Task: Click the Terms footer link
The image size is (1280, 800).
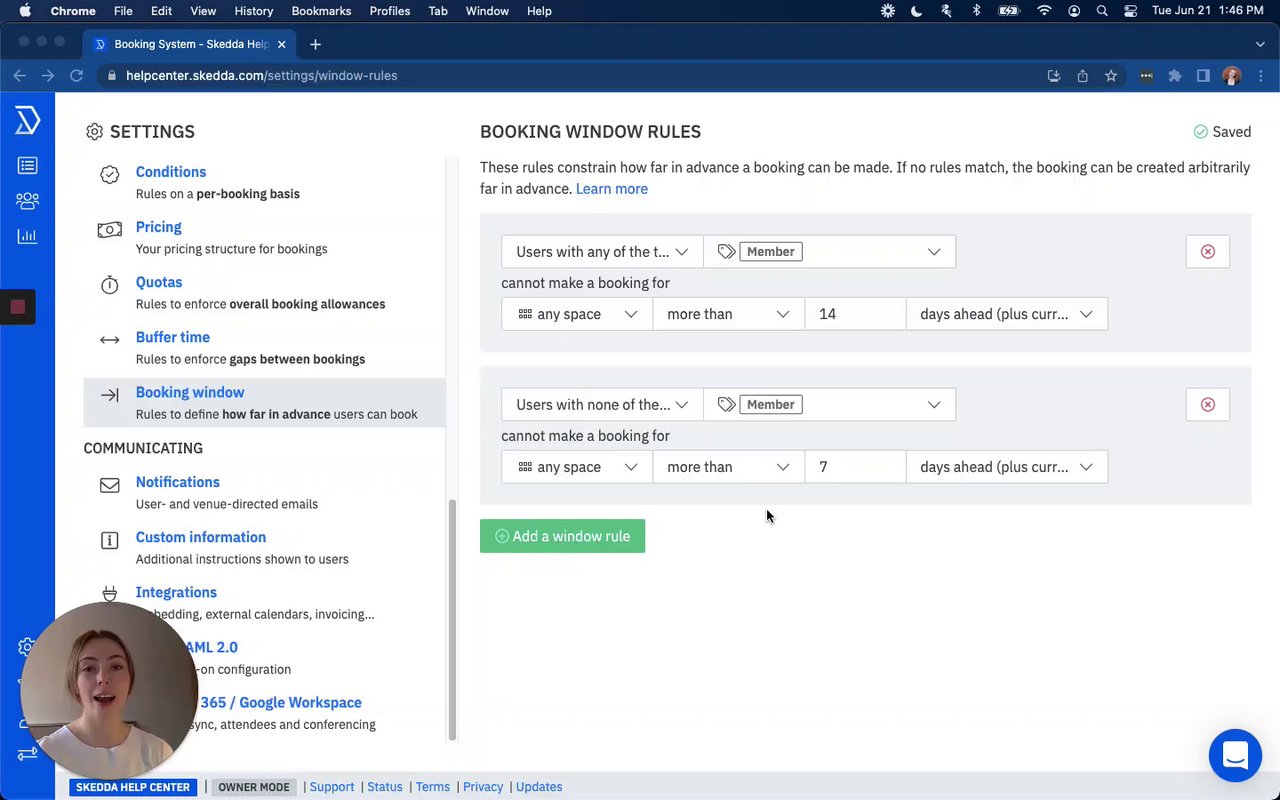Action: pyautogui.click(x=433, y=787)
